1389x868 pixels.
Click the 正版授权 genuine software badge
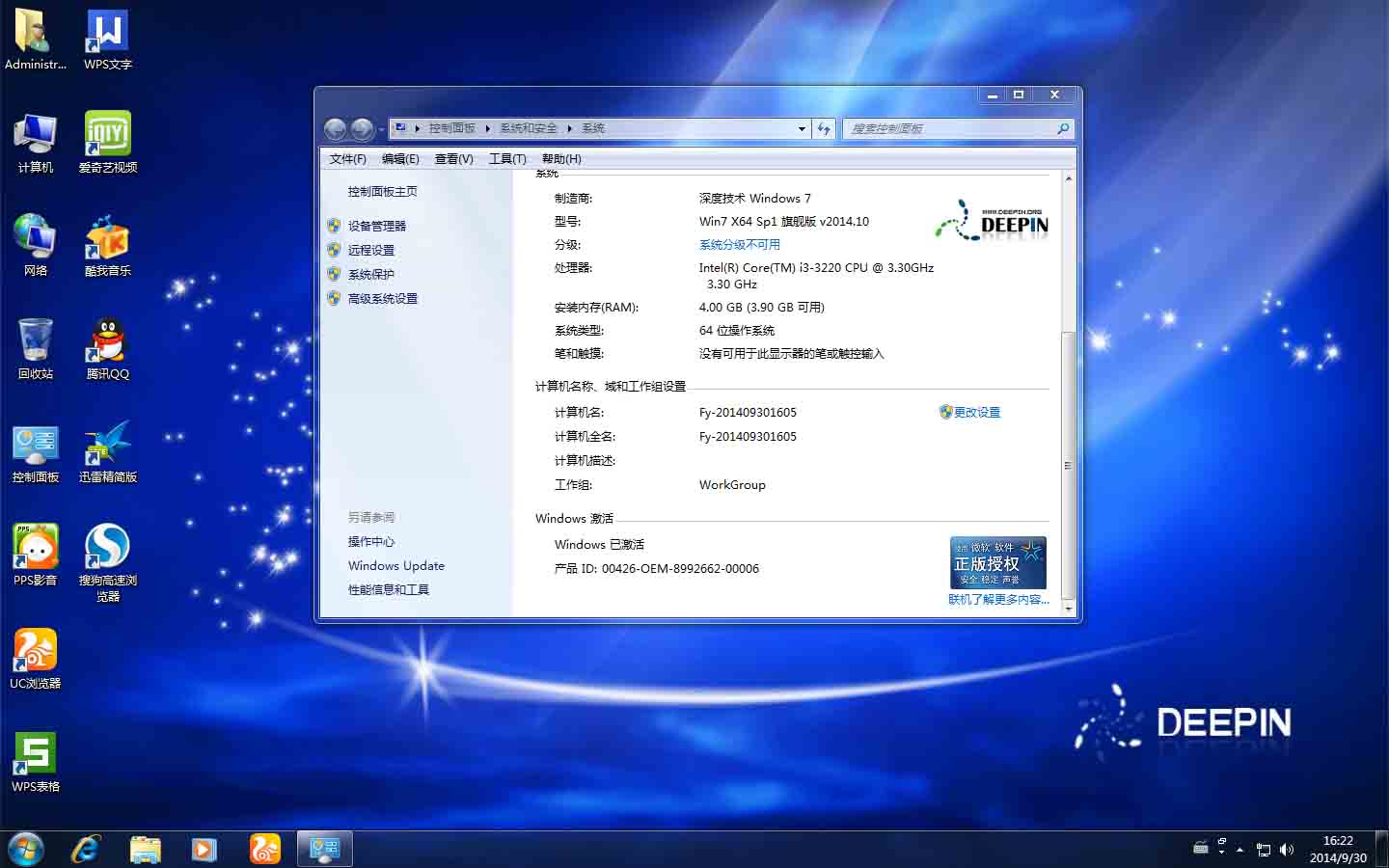(998, 562)
